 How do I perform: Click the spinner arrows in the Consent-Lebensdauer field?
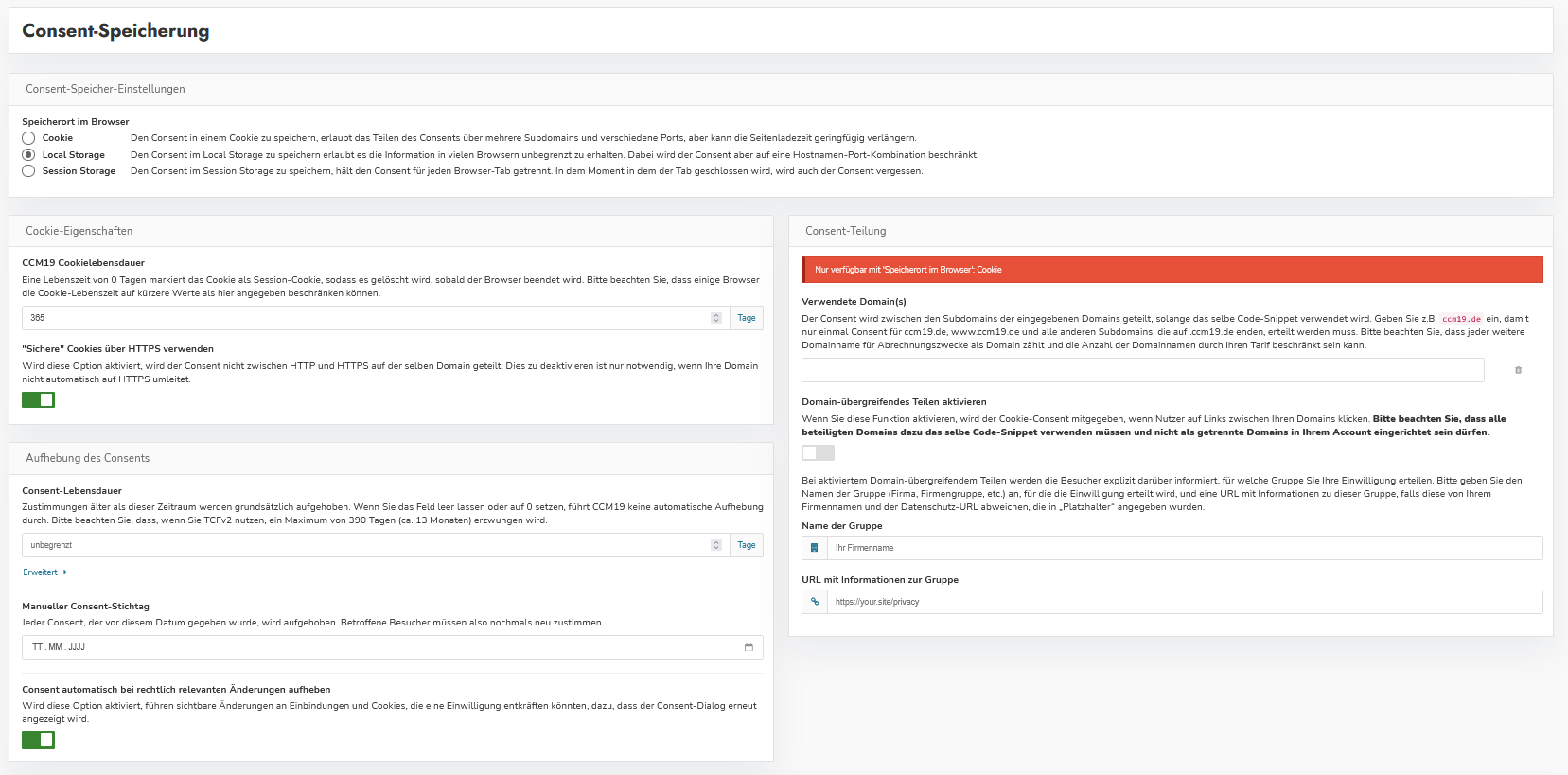point(716,545)
